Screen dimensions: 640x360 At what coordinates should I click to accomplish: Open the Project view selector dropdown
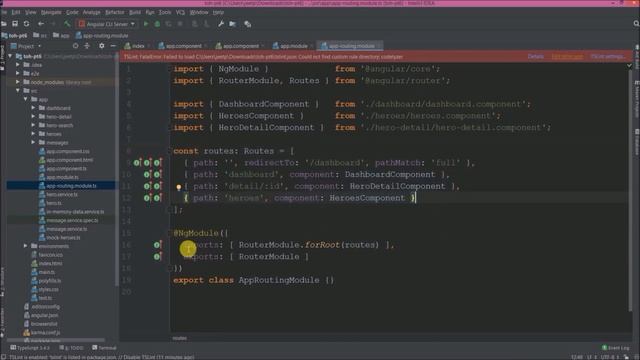(26, 46)
